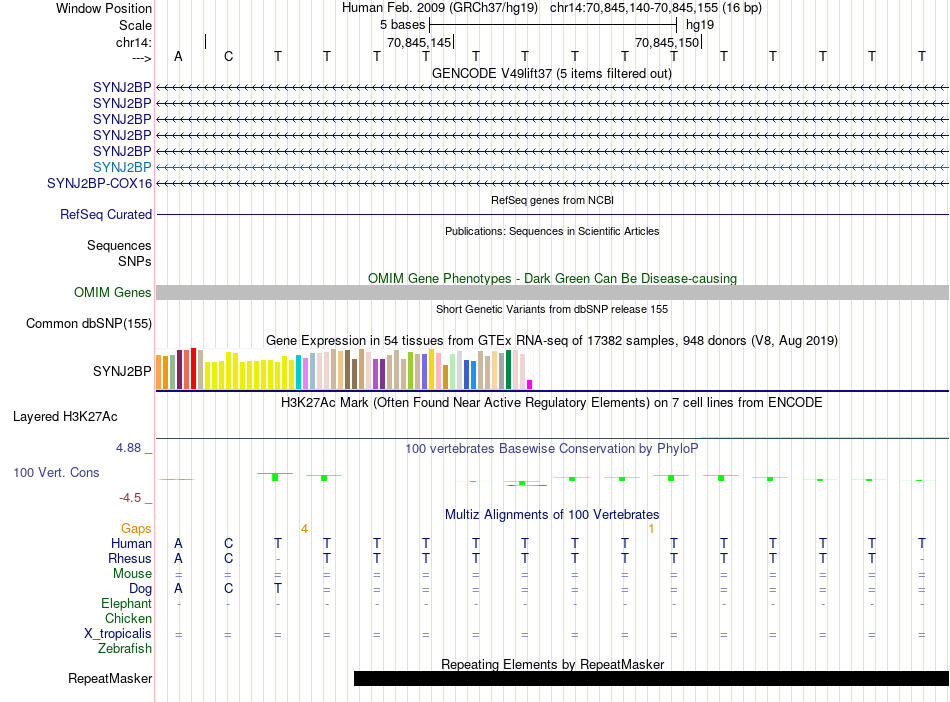Viewport: 950px width, 702px height.
Task: Click the dark green GTEx expression bar
Action: point(508,369)
